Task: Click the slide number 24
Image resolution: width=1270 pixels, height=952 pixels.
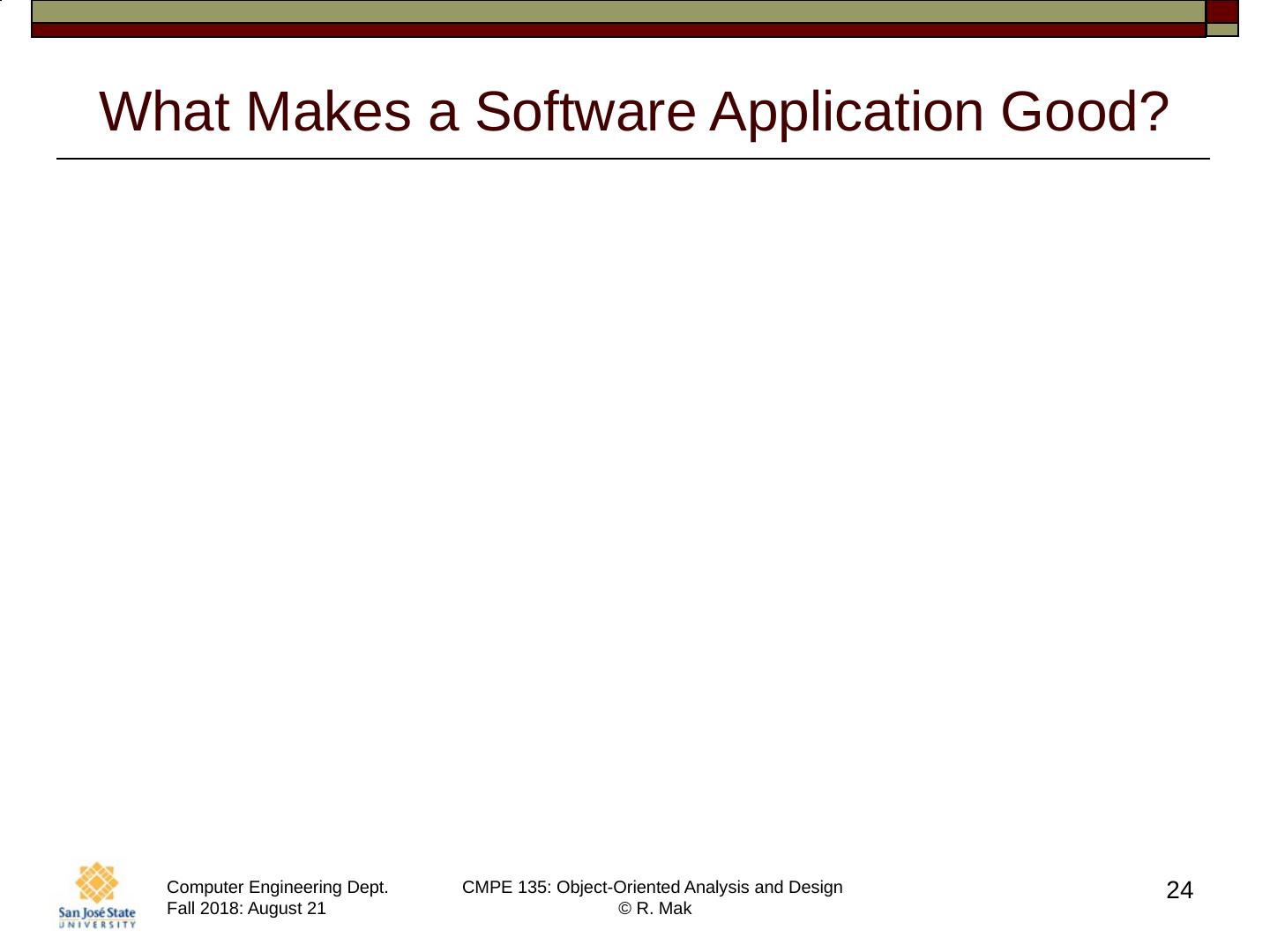Action: point(1179,890)
